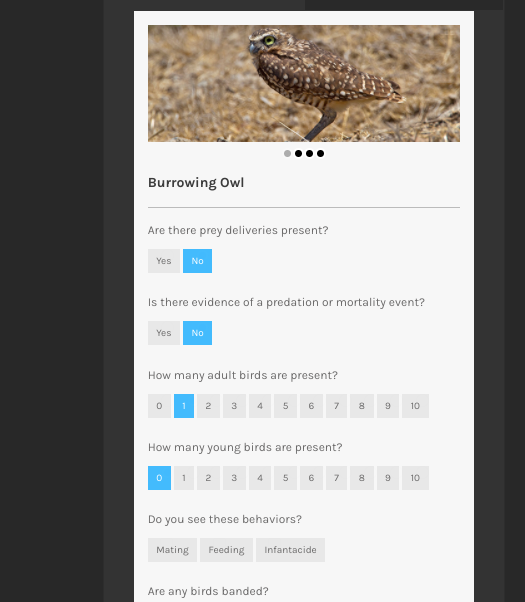Image resolution: width=525 pixels, height=602 pixels.
Task: Select the fourth carousel dot under owl photo
Action: point(321,154)
